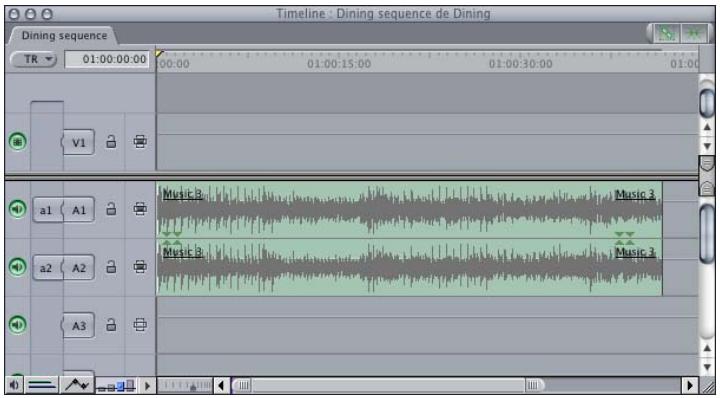Screen dimensions: 720x398
Task: Toggle V1 track visibility green indicator
Action: pos(17,141)
